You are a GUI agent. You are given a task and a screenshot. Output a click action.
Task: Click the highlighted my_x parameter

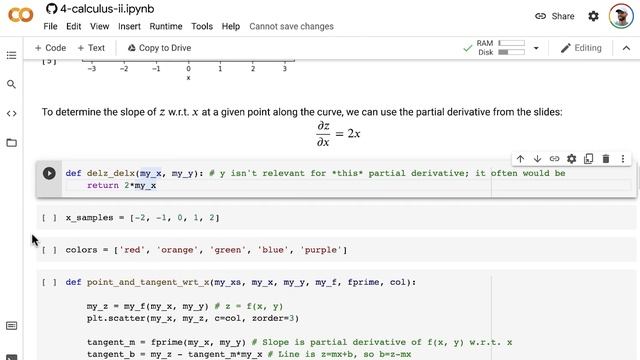[151, 173]
